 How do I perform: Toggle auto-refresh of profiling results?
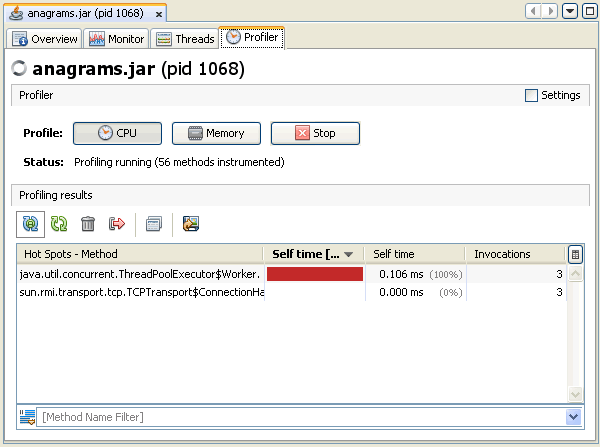coord(30,224)
